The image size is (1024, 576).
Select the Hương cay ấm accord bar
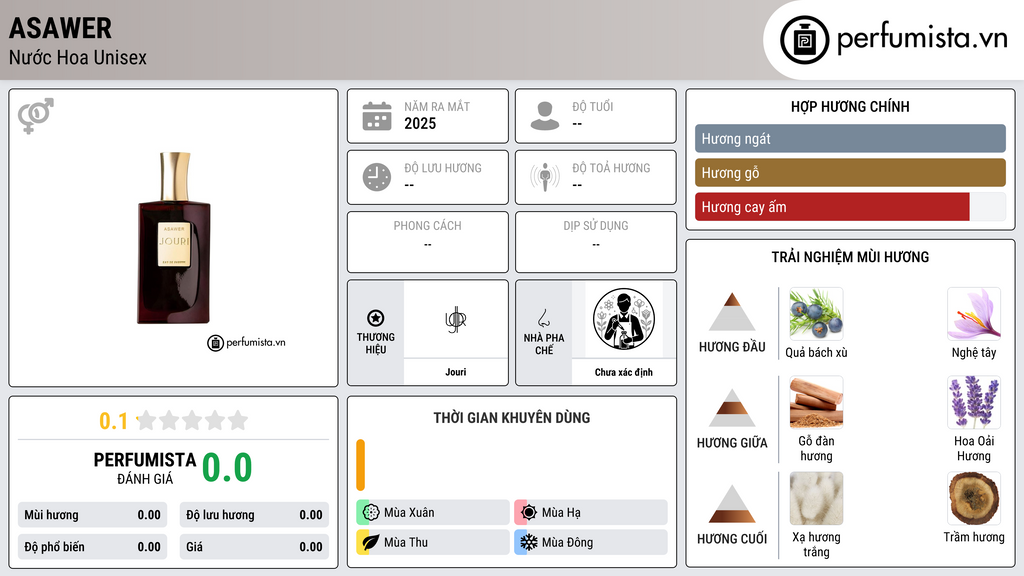850,207
